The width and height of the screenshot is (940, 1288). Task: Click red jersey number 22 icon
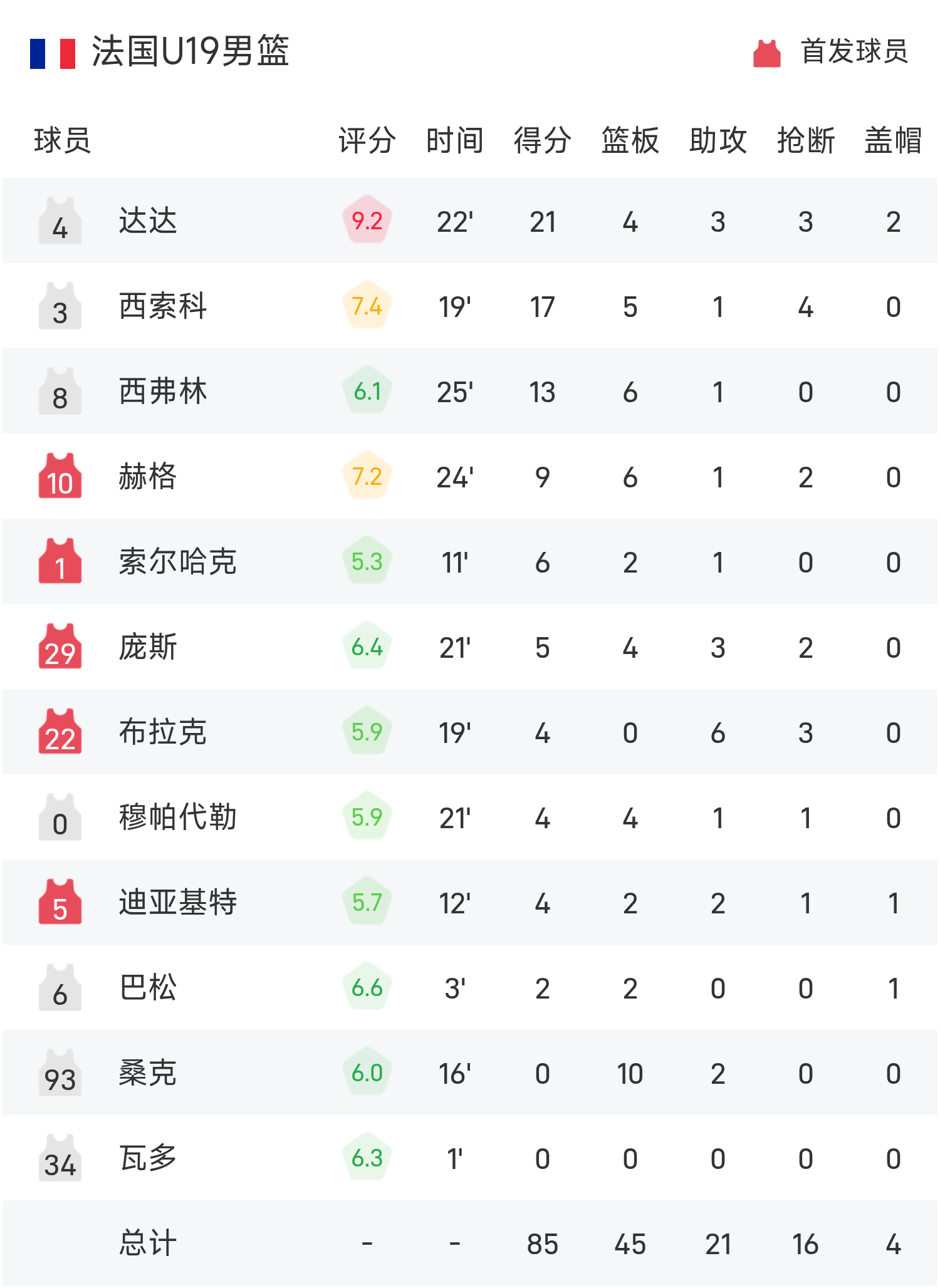coord(60,732)
